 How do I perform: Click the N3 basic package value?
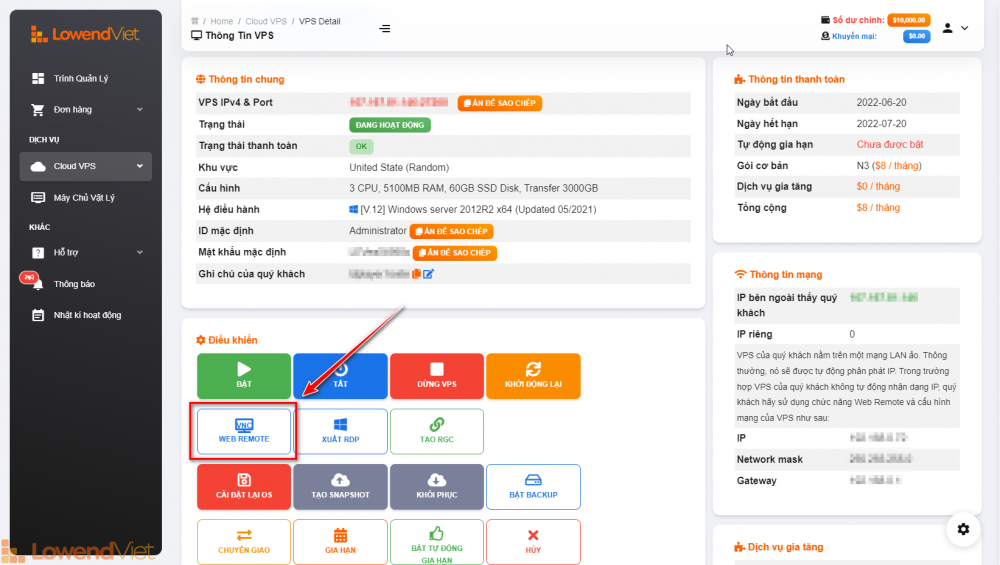pos(889,166)
